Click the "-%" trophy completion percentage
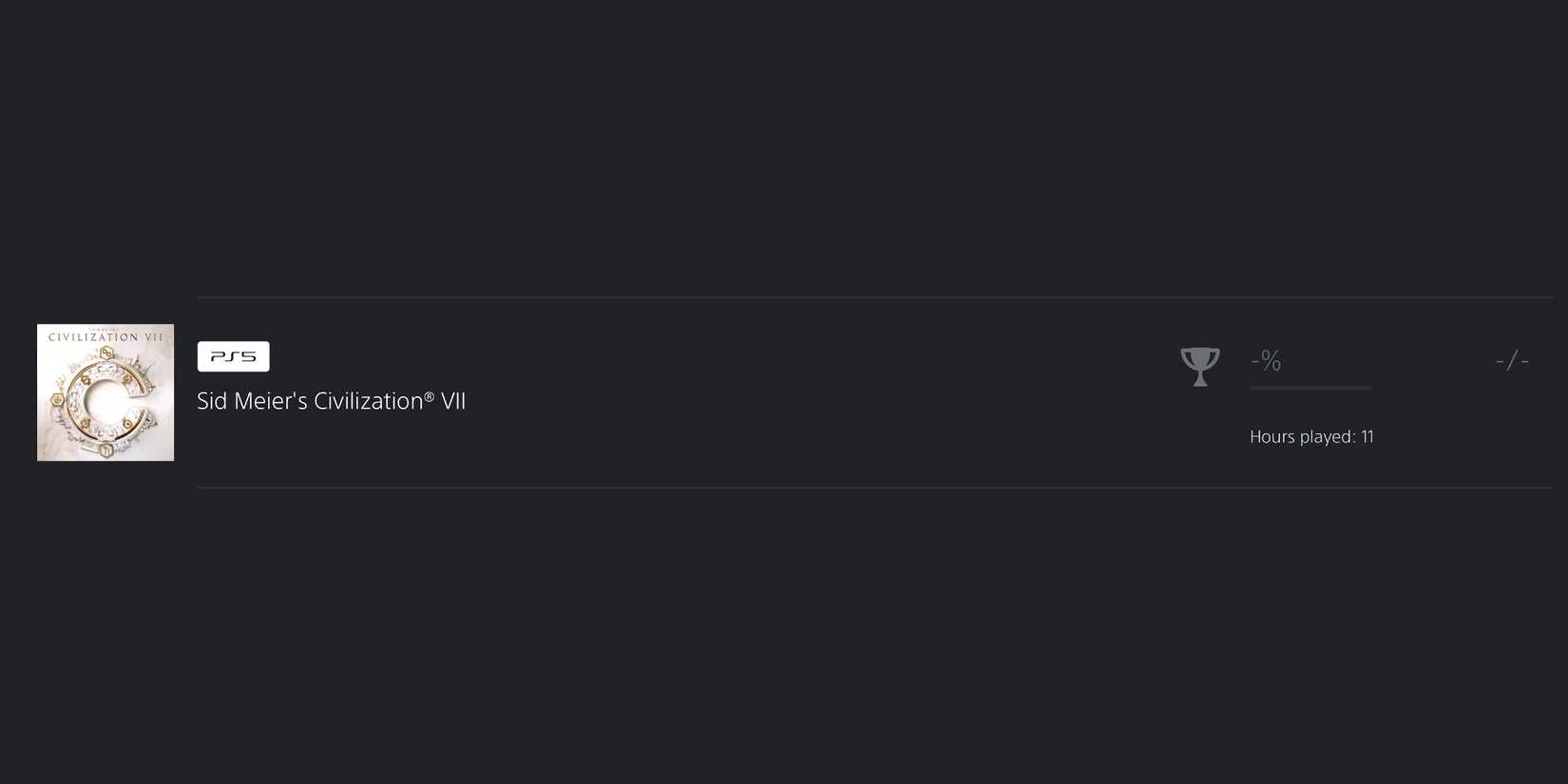The width and height of the screenshot is (1568, 784). tap(1266, 361)
